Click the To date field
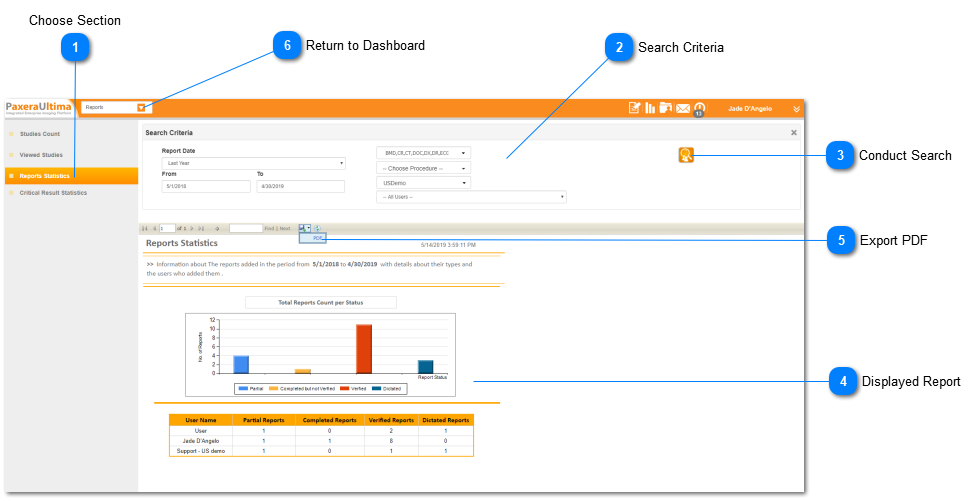977x501 pixels. click(300, 186)
